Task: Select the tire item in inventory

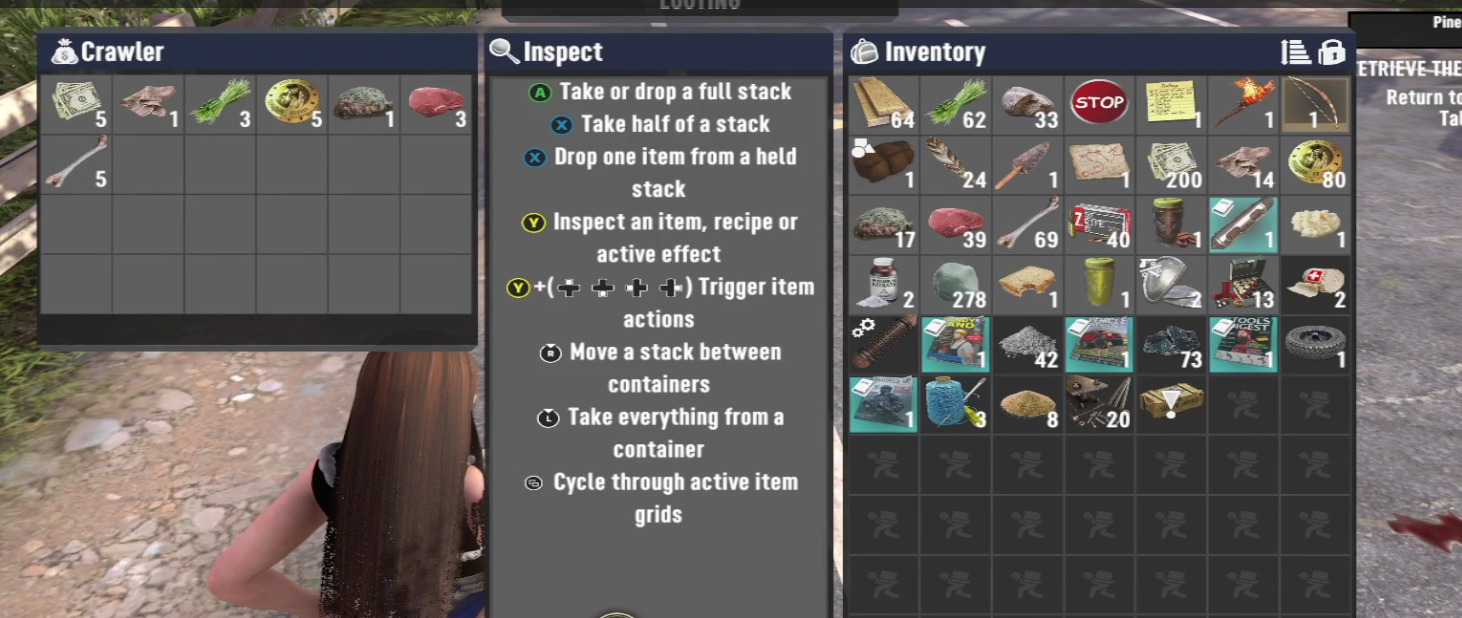Action: [x=1315, y=344]
